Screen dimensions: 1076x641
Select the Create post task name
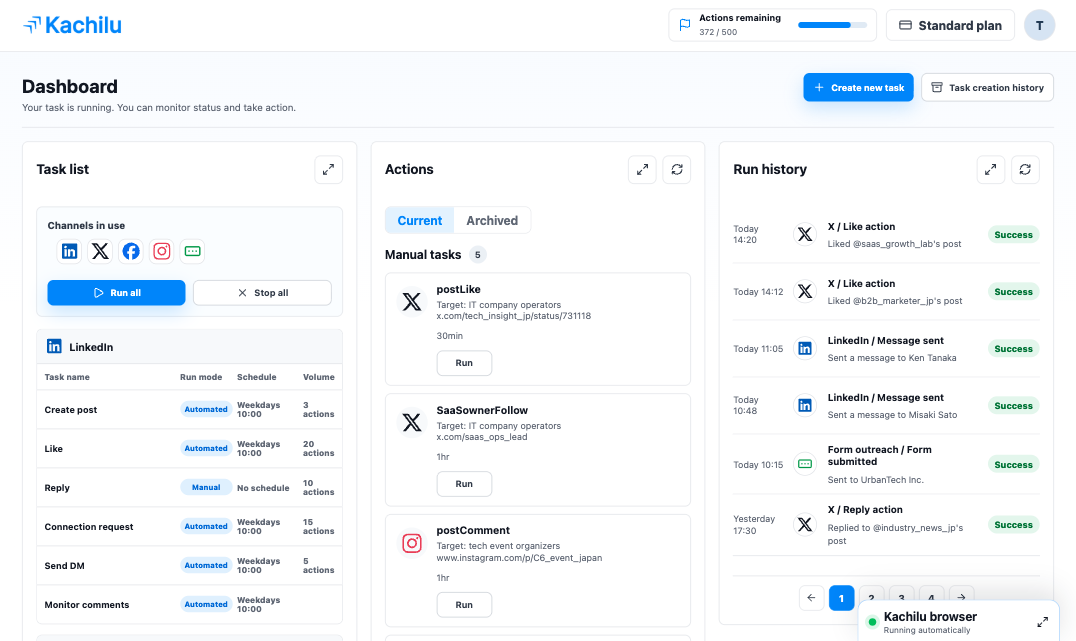[x=71, y=410]
